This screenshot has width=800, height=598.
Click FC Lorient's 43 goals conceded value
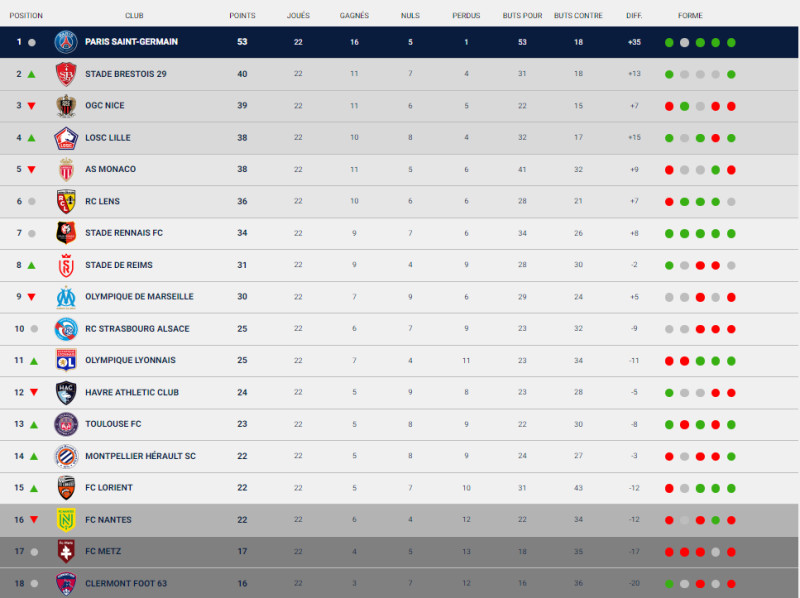[x=579, y=488]
